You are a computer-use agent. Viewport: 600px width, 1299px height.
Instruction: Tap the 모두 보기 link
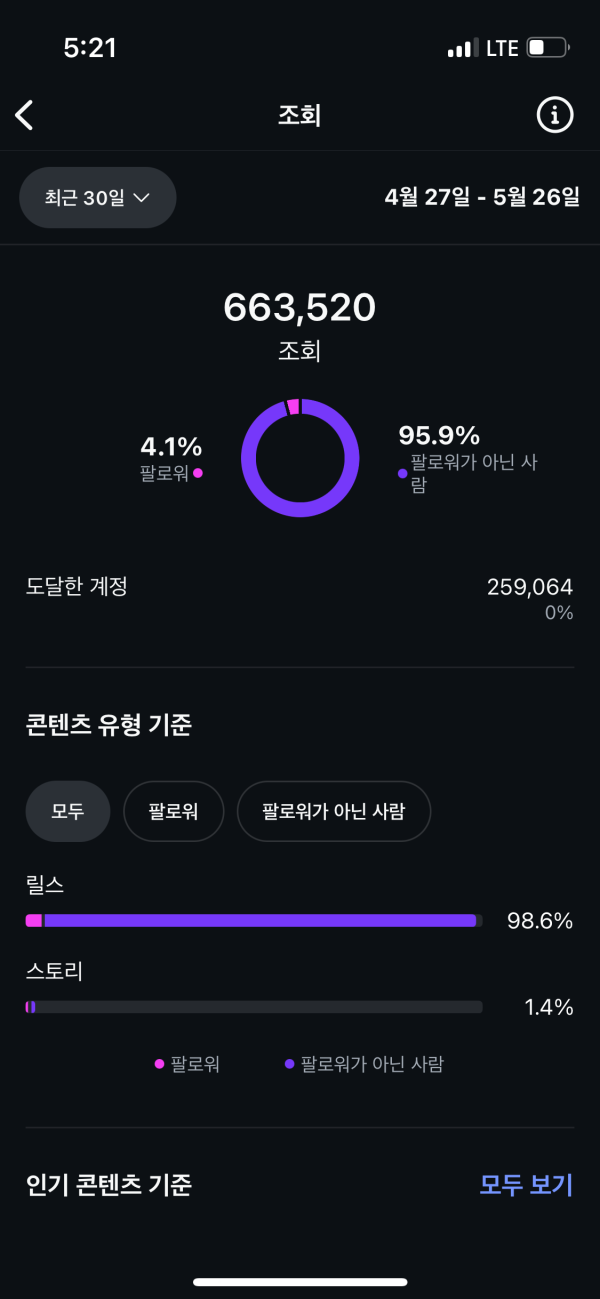526,1185
